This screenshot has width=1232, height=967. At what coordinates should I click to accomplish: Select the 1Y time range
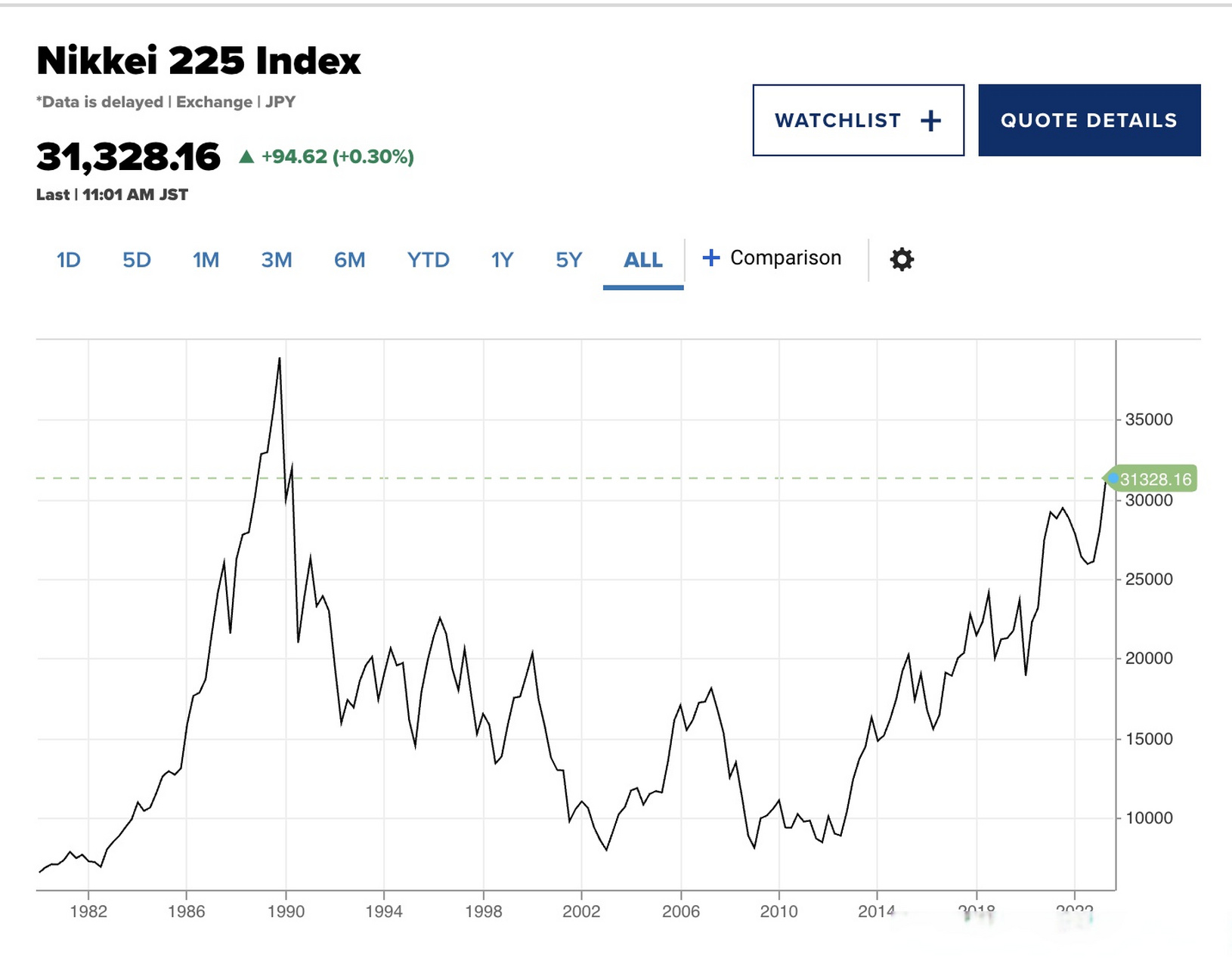[x=502, y=260]
